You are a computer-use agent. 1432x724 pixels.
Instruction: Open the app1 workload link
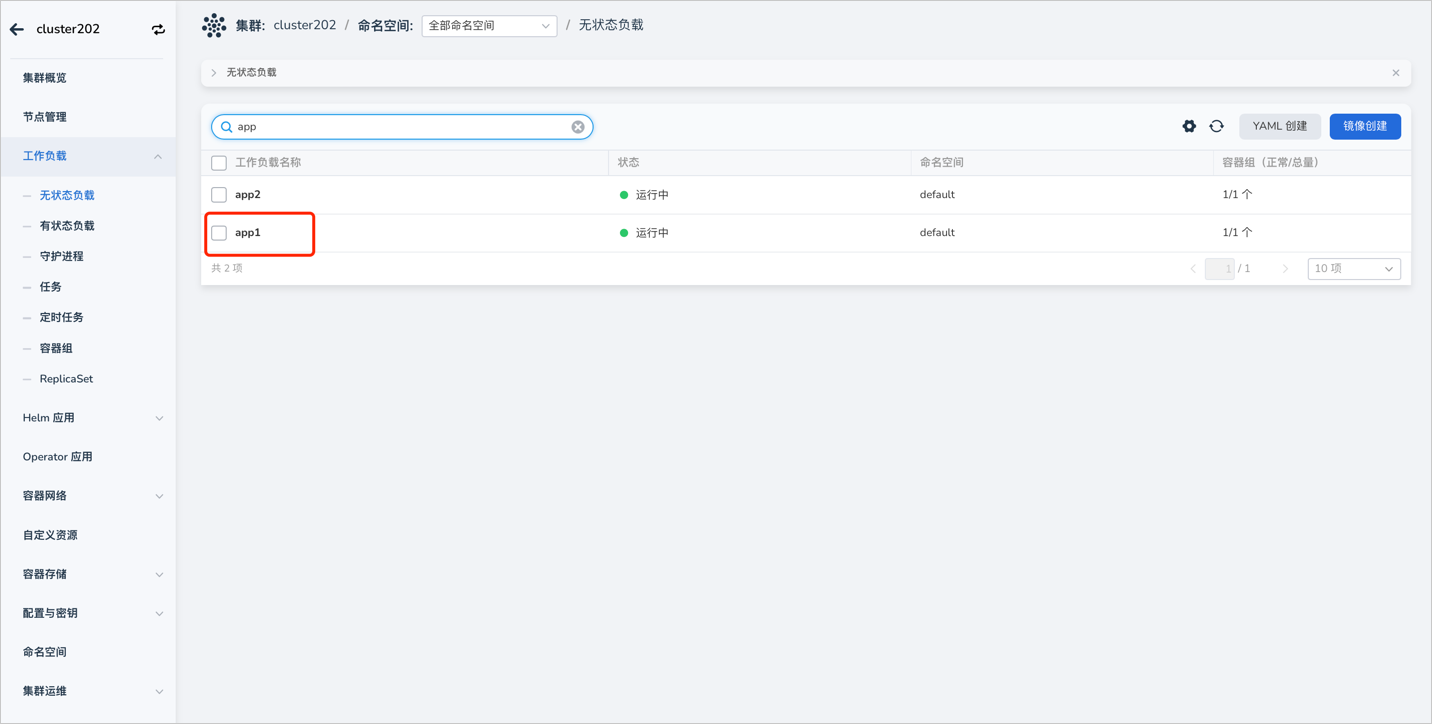(248, 233)
